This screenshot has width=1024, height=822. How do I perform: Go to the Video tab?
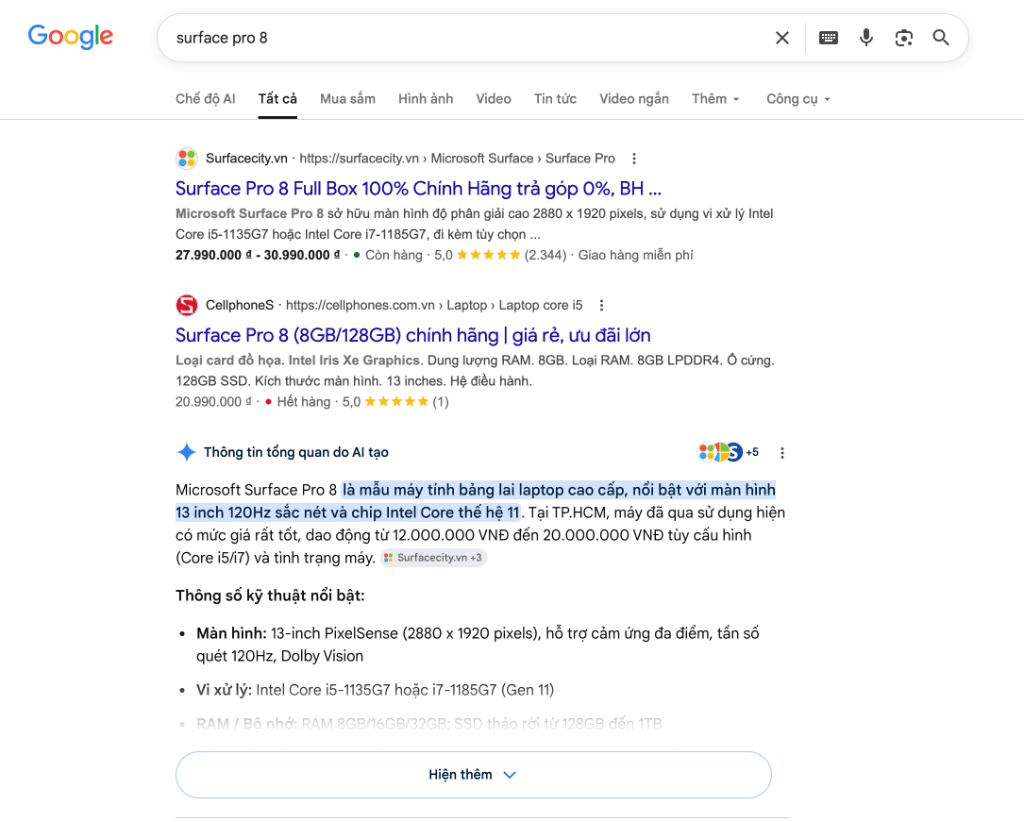[493, 99]
